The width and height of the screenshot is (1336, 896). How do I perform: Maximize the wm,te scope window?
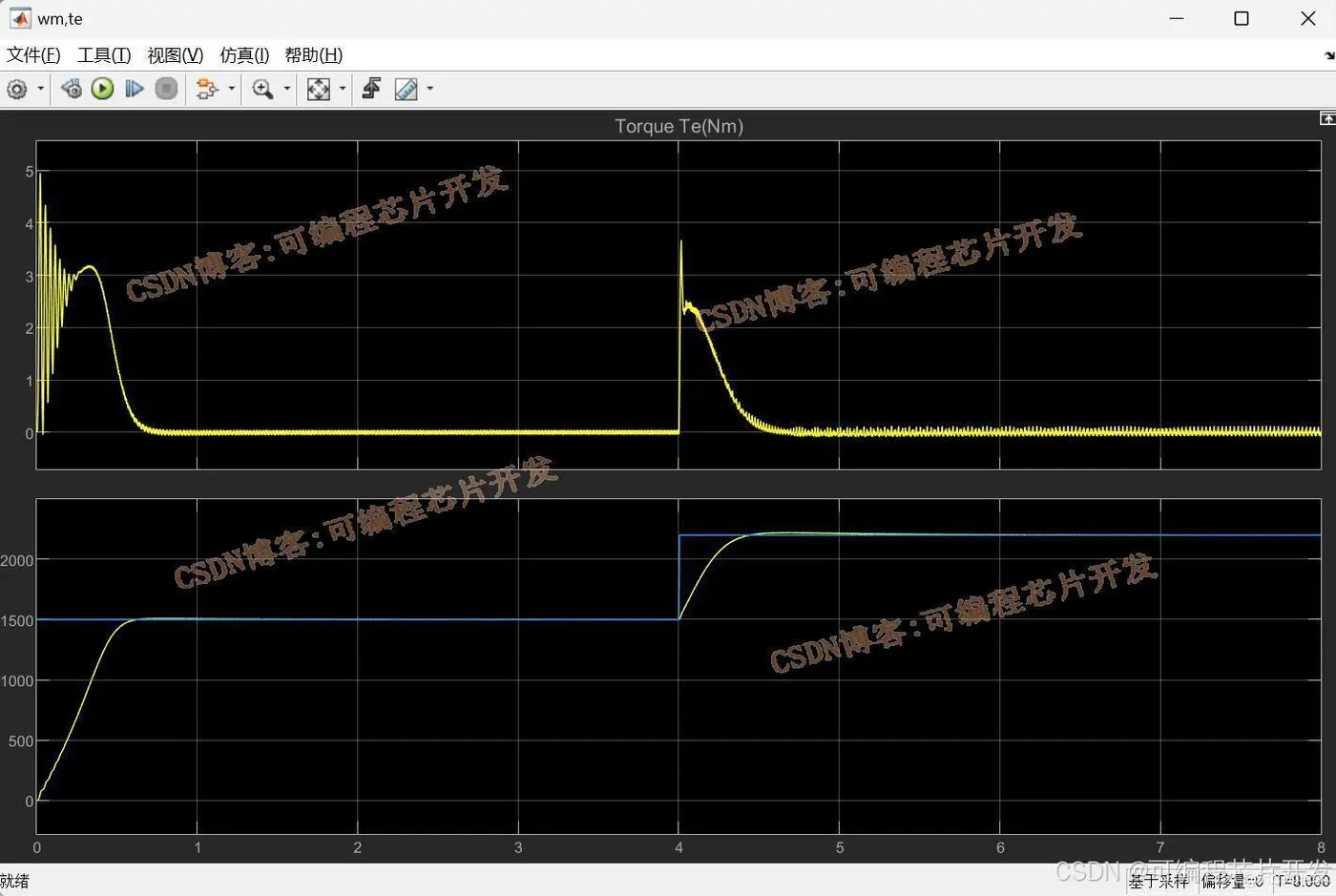click(x=1242, y=18)
